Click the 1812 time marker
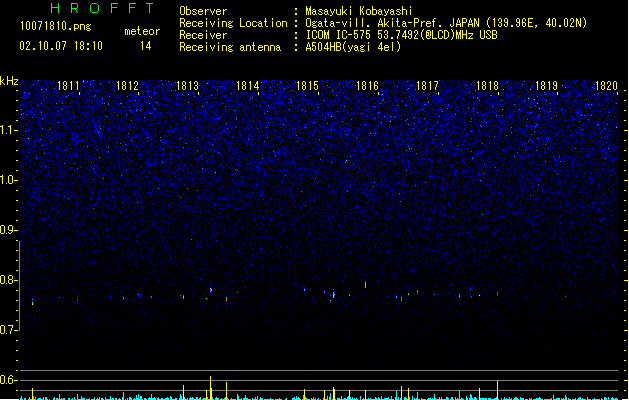The height and width of the screenshot is (400, 629). coord(128,86)
